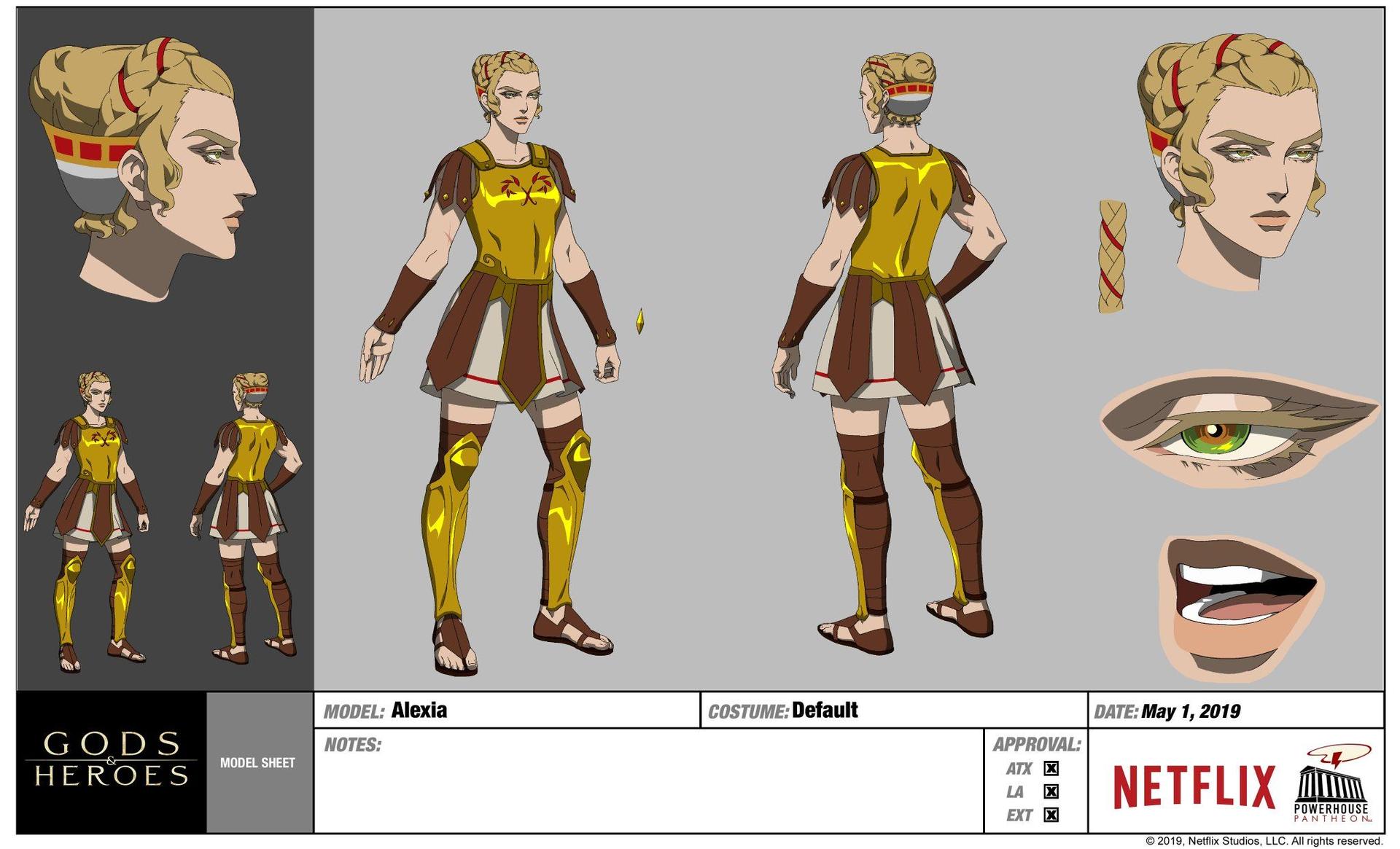Click the 'APPROVAL:' heading
Viewport: 1400px width, 849px height.
1036,744
